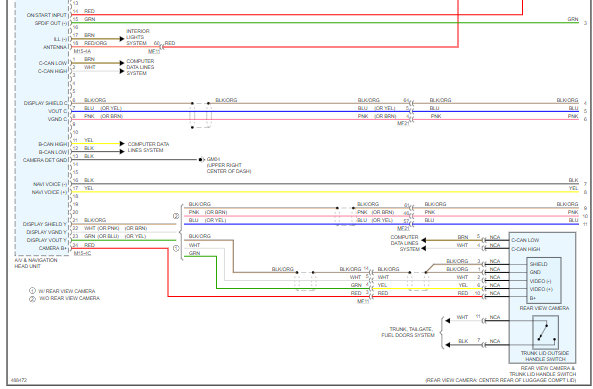Click INTERIOR LIGHTS SYSTEM reference text
The height and width of the screenshot is (389, 593).
pyautogui.click(x=138, y=37)
